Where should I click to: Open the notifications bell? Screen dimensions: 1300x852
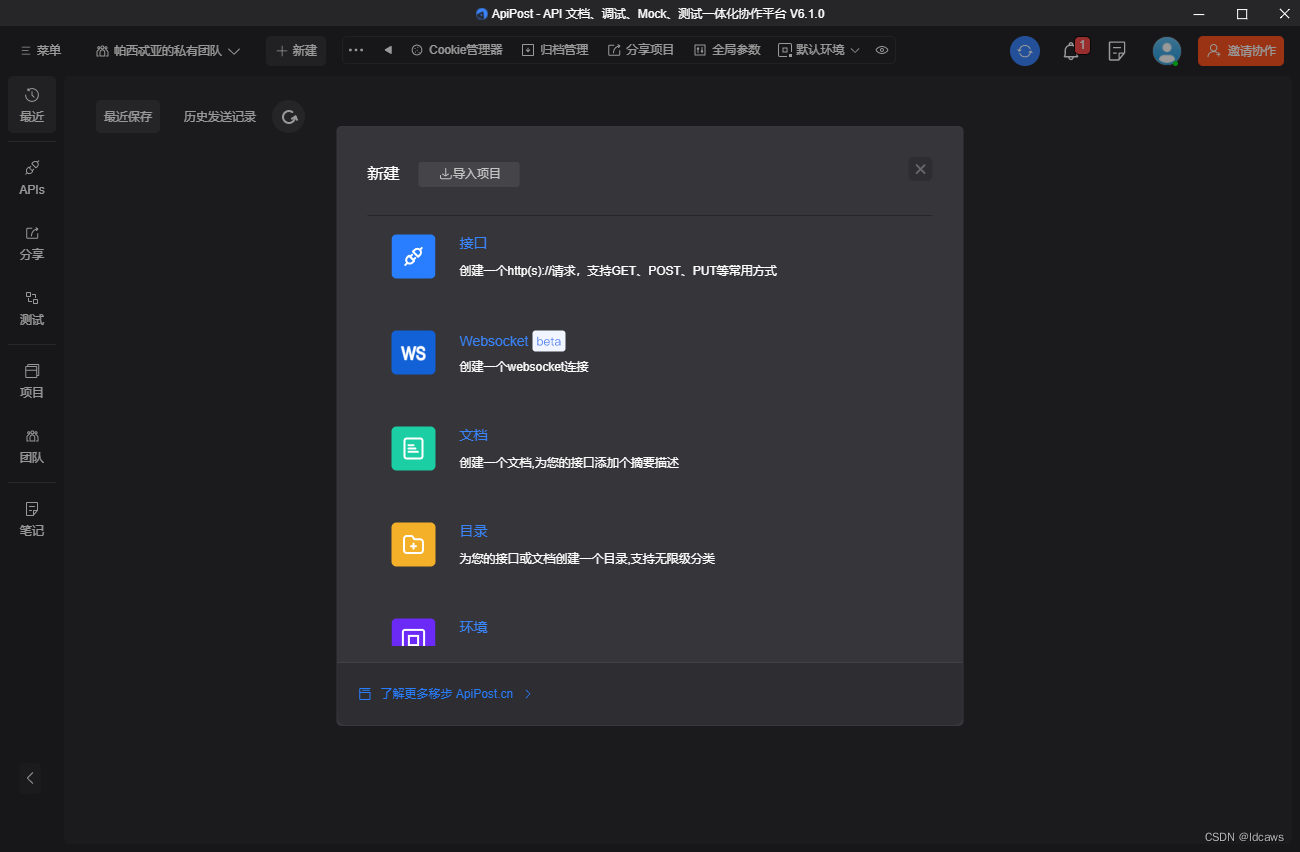tap(1071, 50)
